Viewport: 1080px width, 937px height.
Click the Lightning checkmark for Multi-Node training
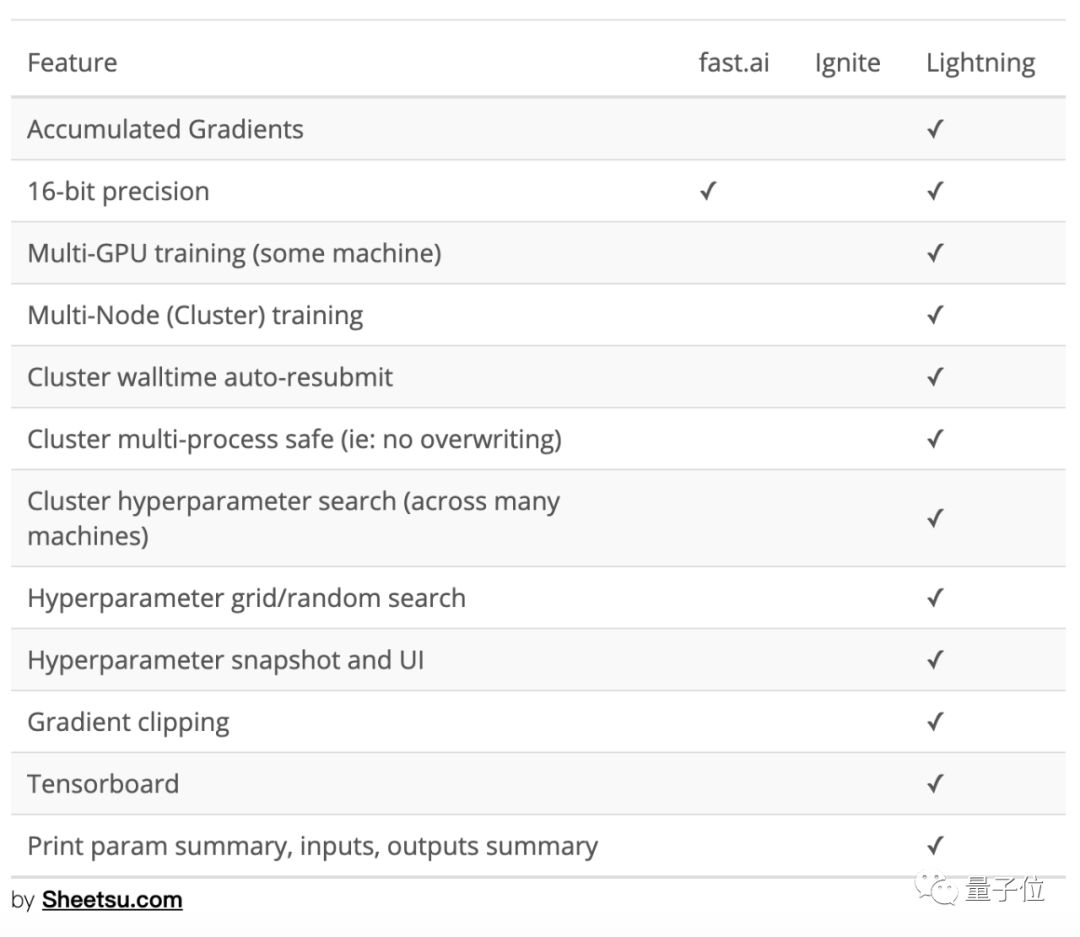click(935, 315)
